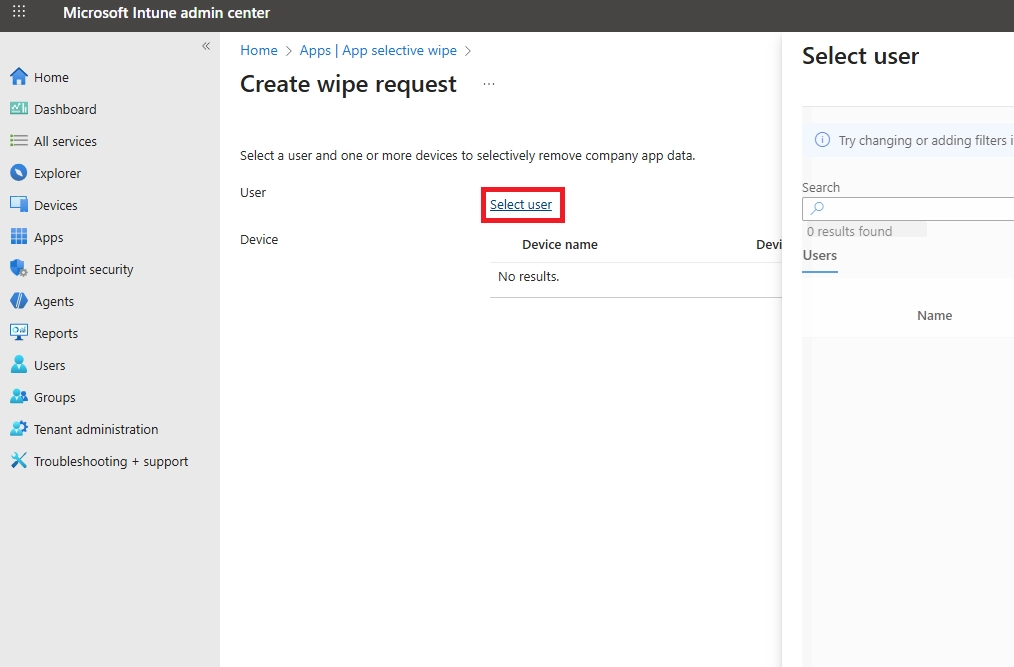Open the Apps section
This screenshot has height=667, width=1014.
[x=46, y=237]
